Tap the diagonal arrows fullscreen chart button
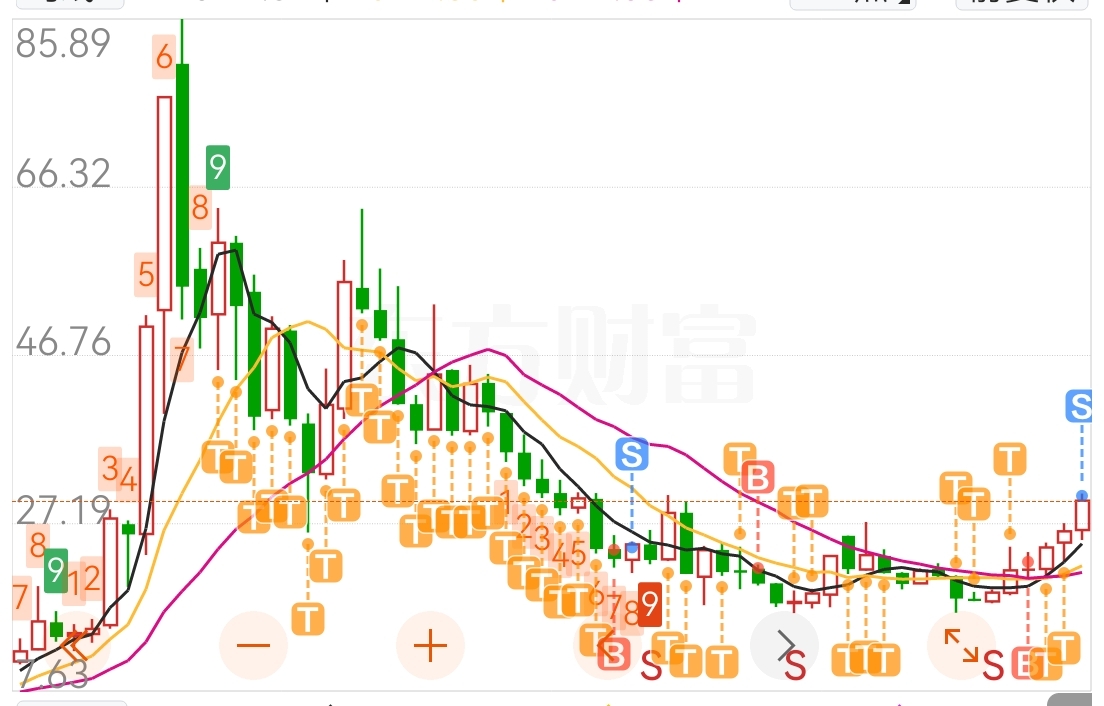Screen dimensions: 1104x706 tap(961, 645)
